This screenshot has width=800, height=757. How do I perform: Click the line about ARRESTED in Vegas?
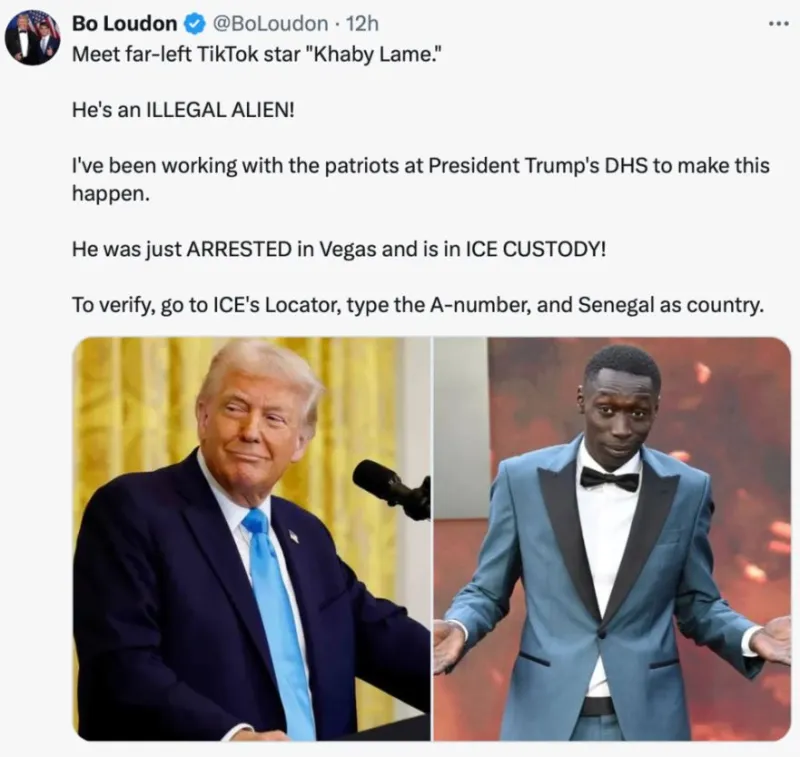(x=339, y=249)
